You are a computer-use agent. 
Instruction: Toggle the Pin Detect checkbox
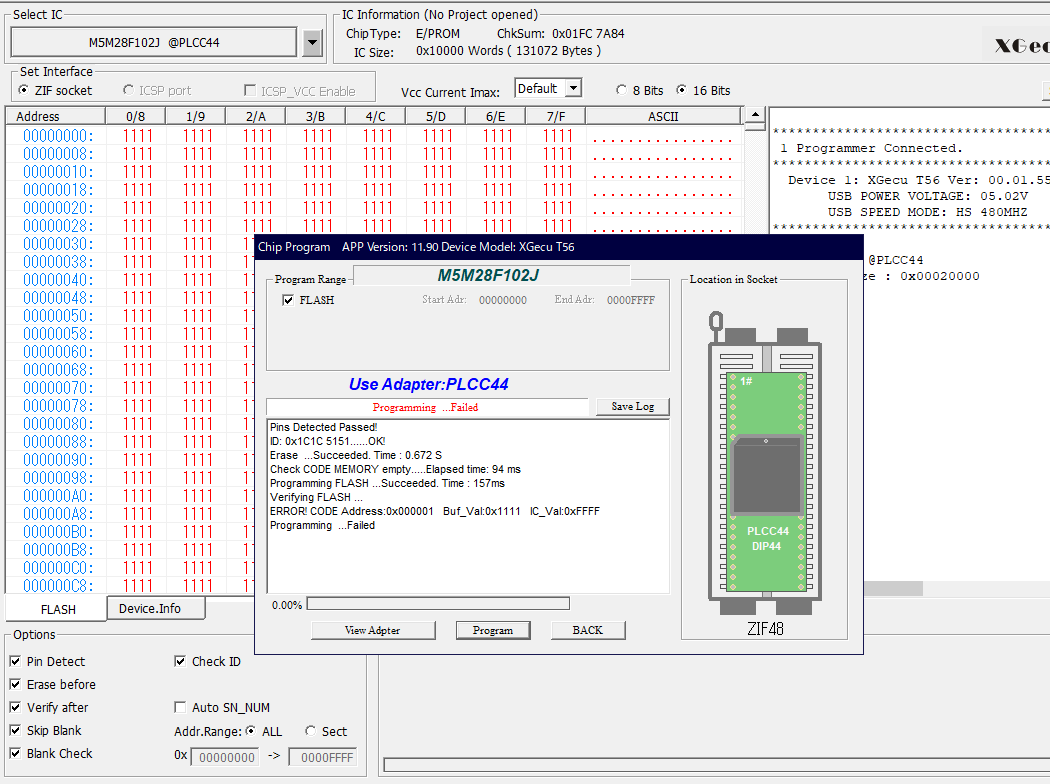(x=15, y=662)
